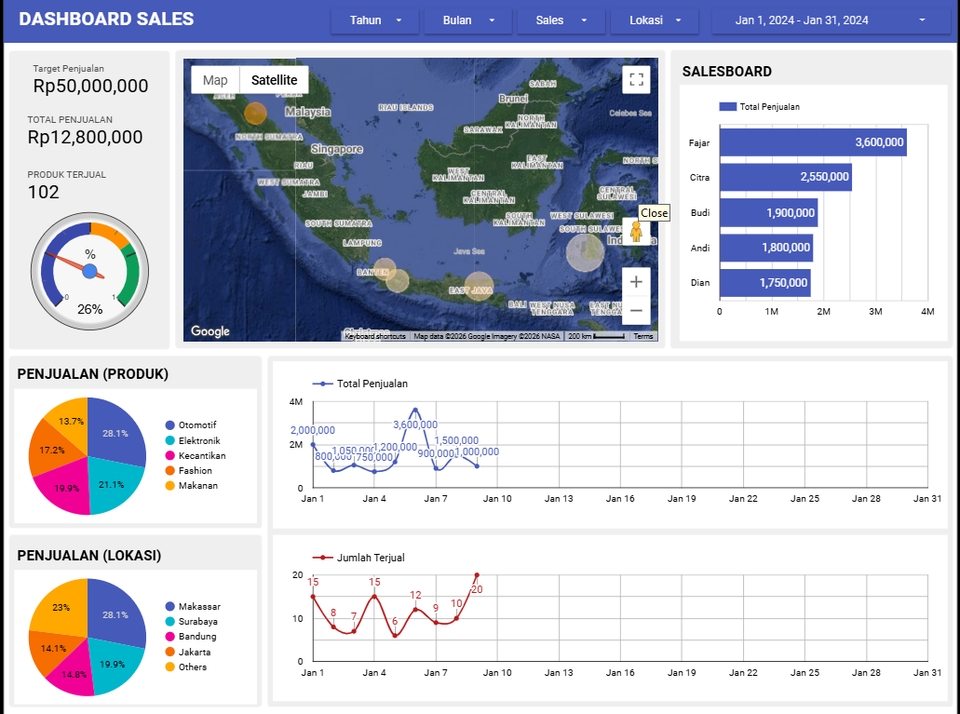
Task: Open the Lokasi filter dropdown
Action: click(x=655, y=19)
